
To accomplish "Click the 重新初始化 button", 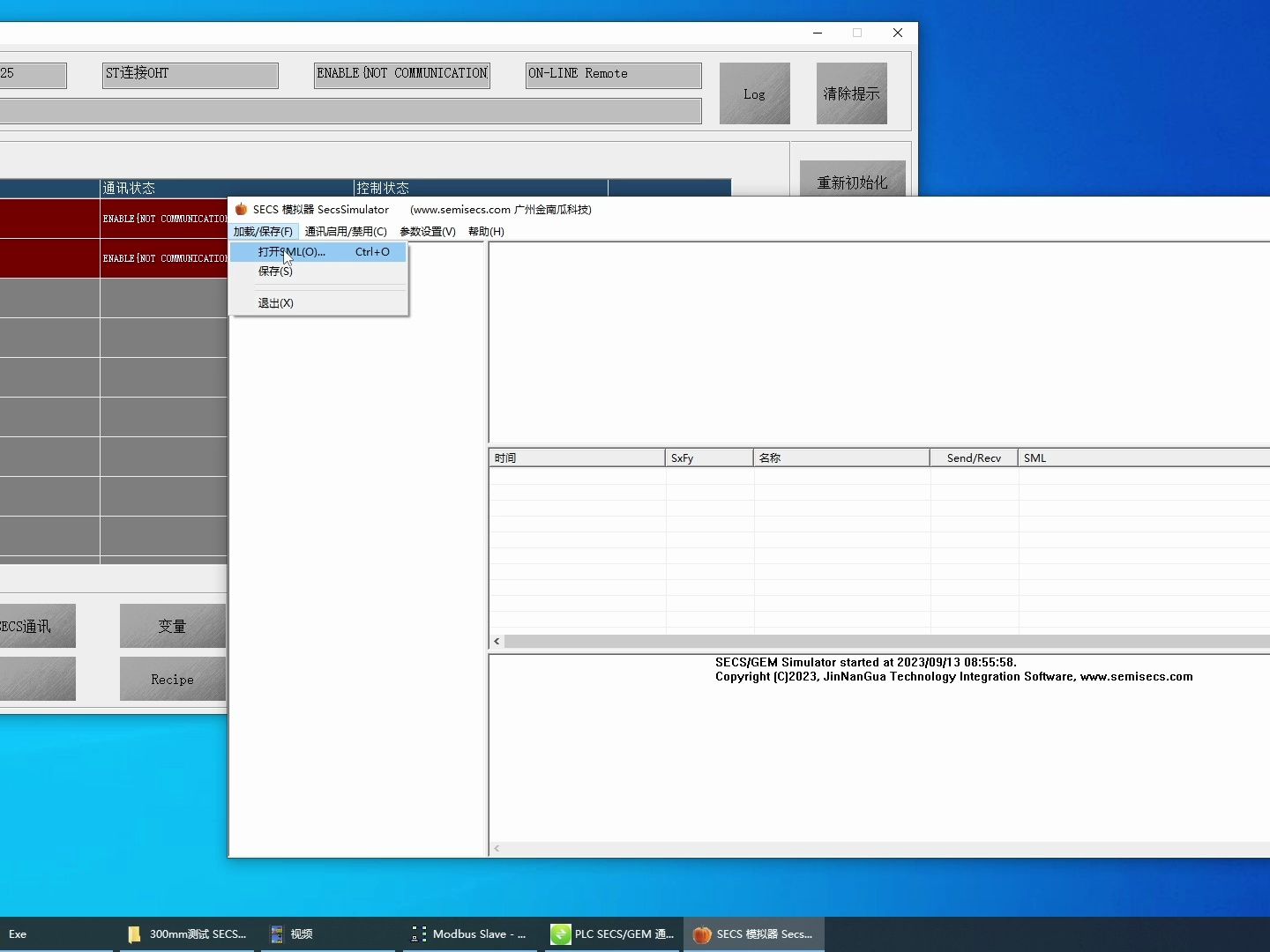I will pyautogui.click(x=853, y=179).
